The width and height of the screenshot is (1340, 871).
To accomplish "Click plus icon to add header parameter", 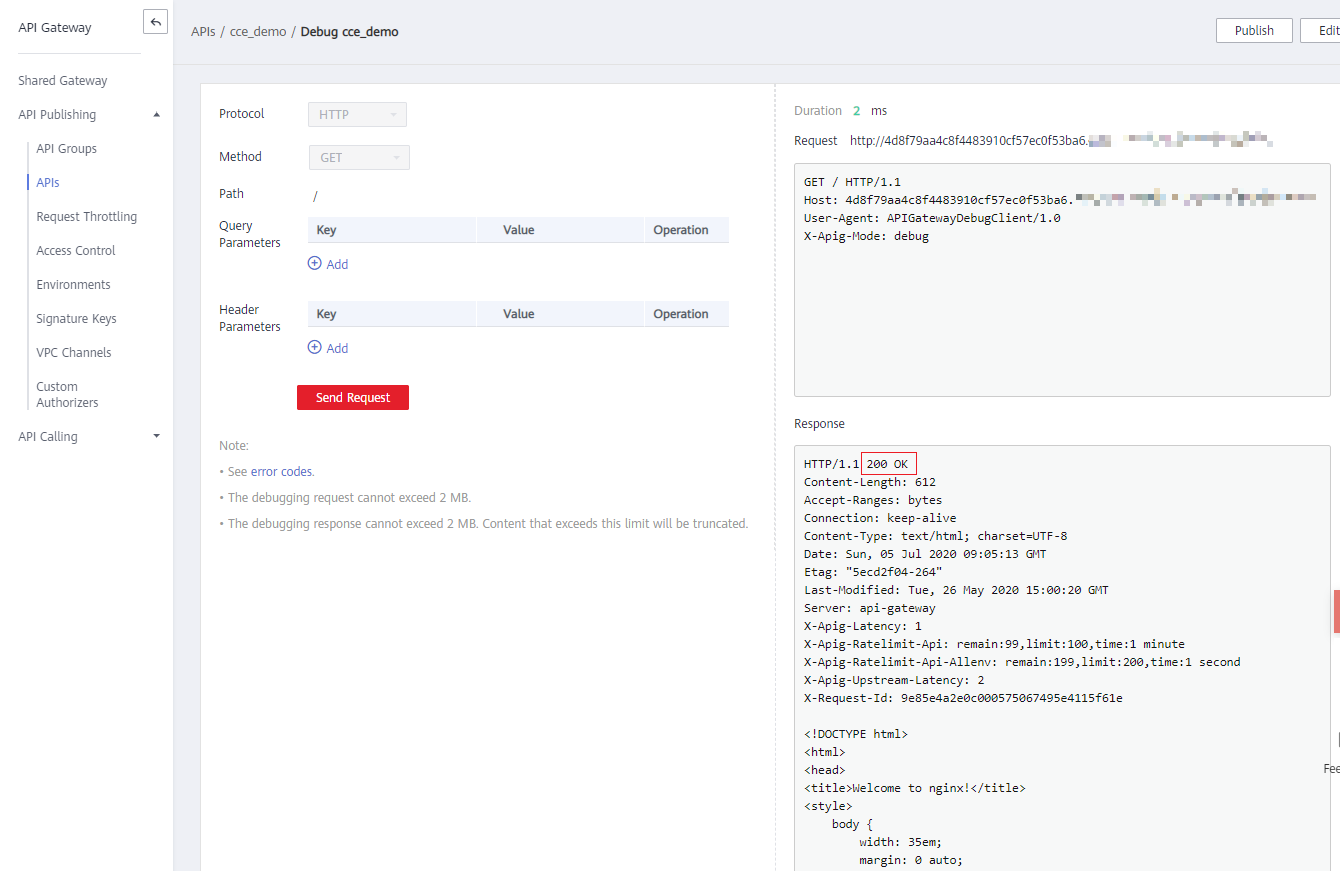I will pyautogui.click(x=315, y=348).
